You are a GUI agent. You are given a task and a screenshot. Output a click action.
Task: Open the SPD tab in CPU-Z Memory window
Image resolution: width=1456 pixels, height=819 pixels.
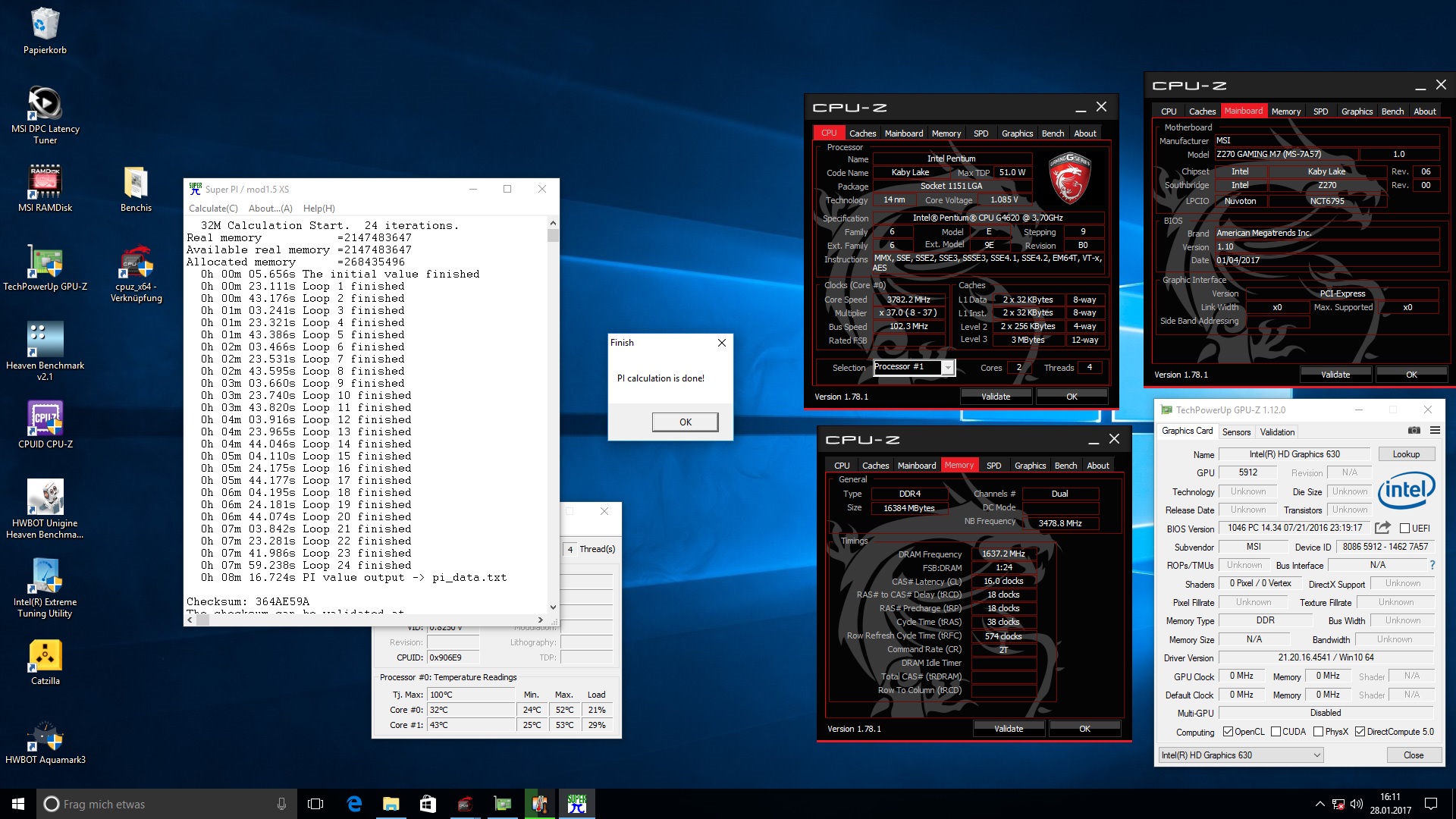point(994,466)
